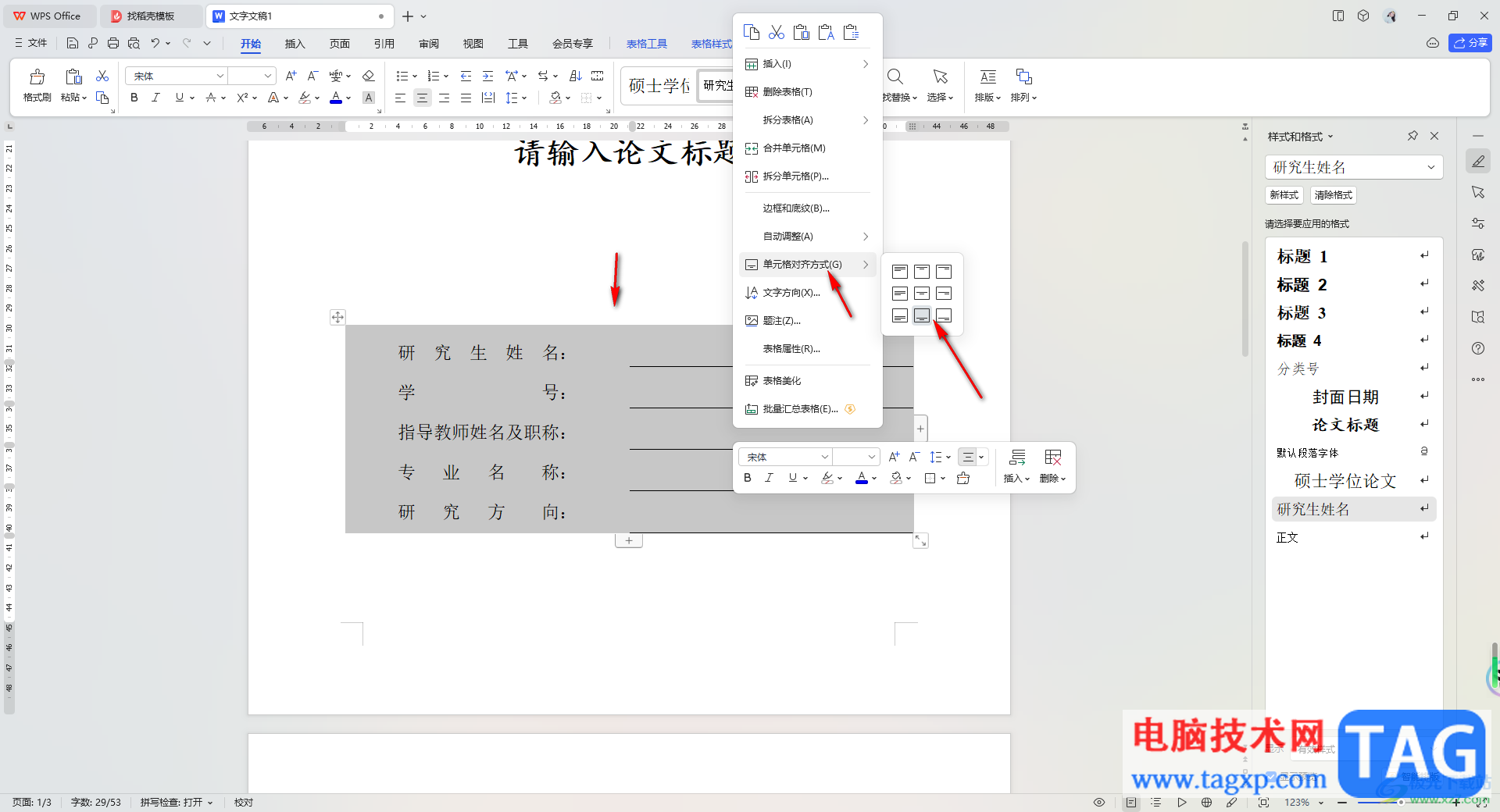Click the table move handle icon
The height and width of the screenshot is (812, 1500).
337,317
